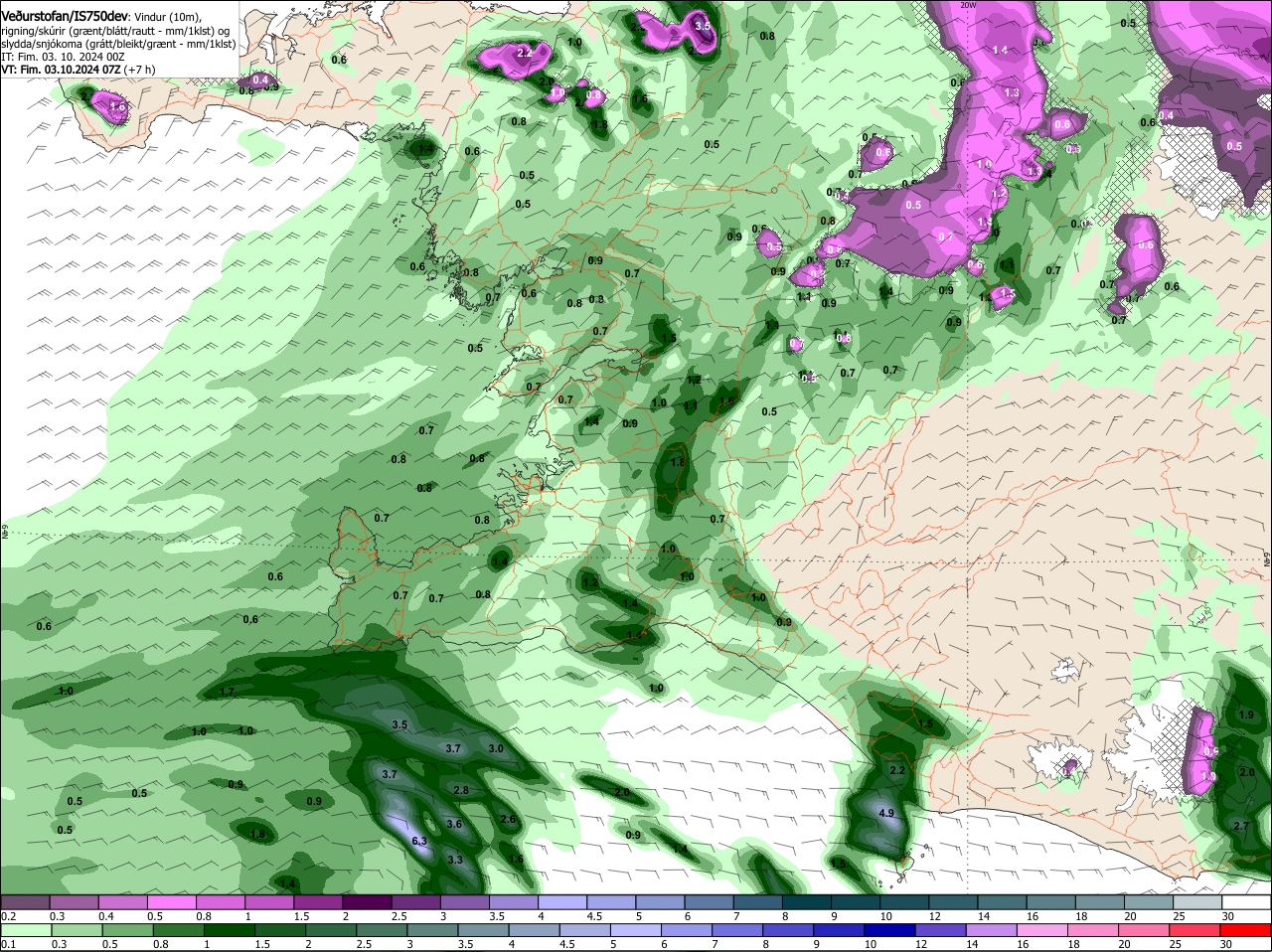The image size is (1272, 952).
Task: Click the 6.3 precipitation value on the map
Action: (x=418, y=841)
